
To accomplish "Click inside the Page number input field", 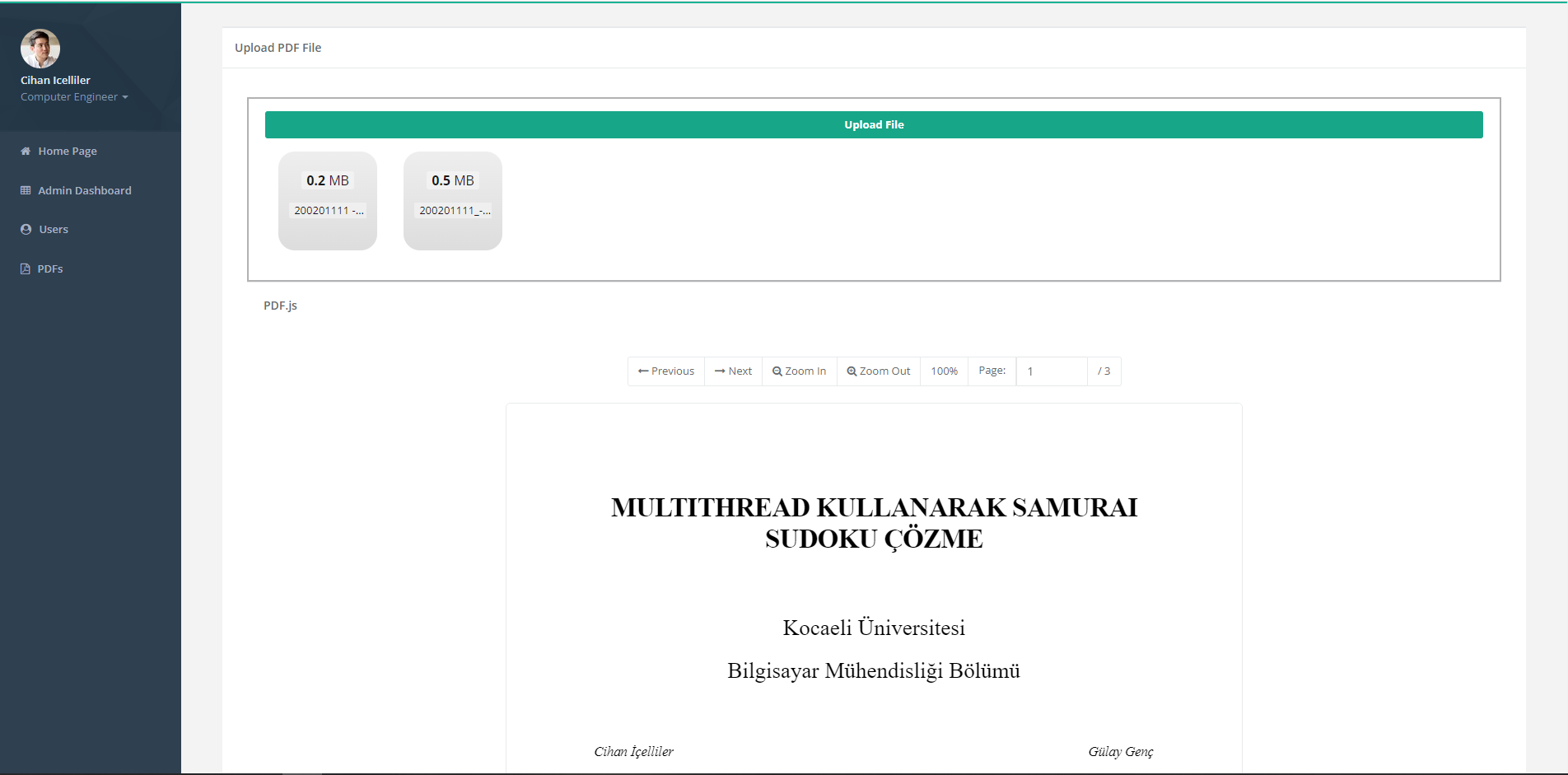I will (x=1052, y=371).
